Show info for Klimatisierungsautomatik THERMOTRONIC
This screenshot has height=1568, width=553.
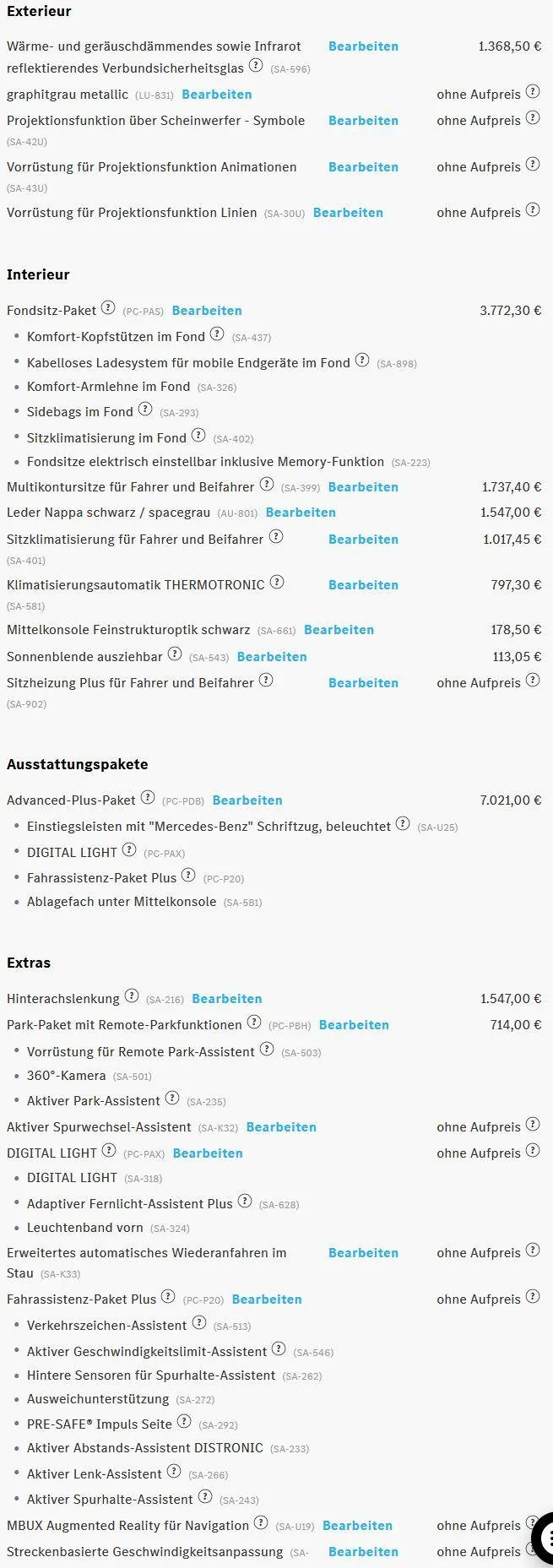click(277, 583)
